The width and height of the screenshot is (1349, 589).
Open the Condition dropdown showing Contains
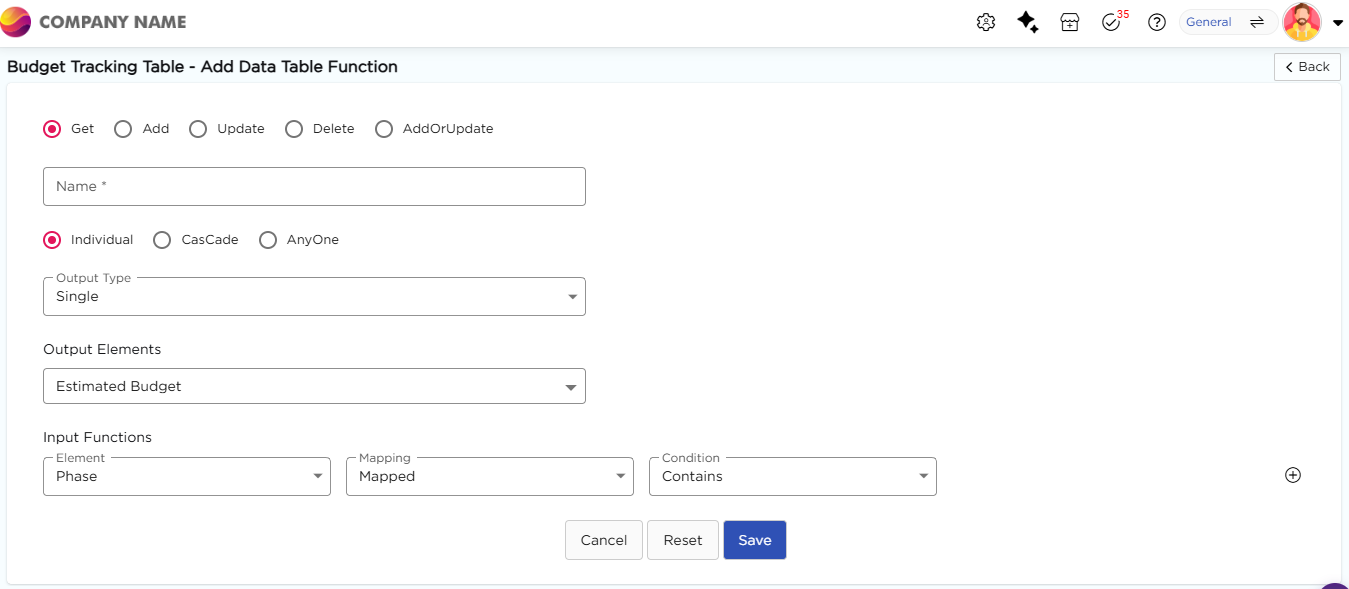tap(792, 477)
